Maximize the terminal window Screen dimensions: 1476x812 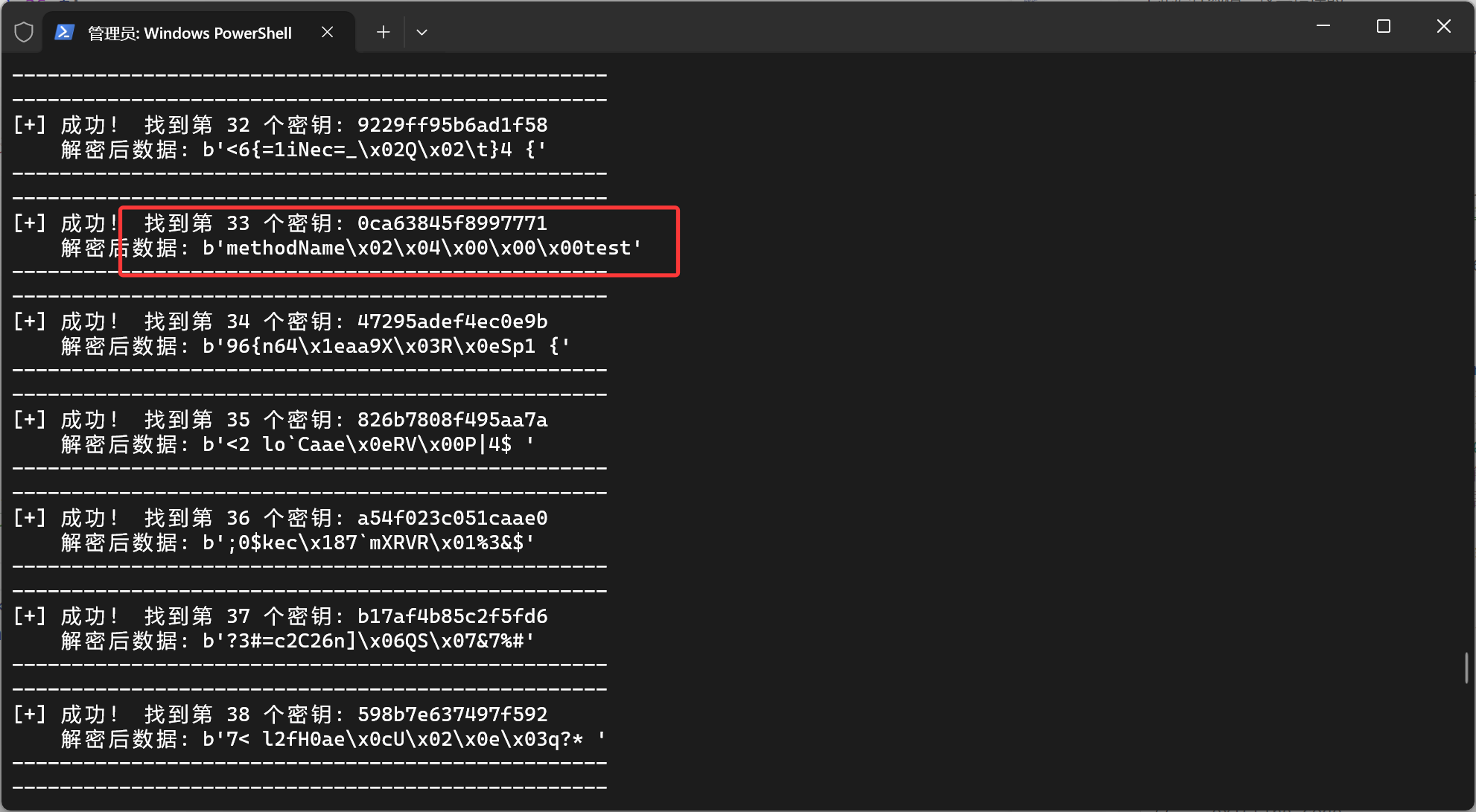click(x=1384, y=26)
